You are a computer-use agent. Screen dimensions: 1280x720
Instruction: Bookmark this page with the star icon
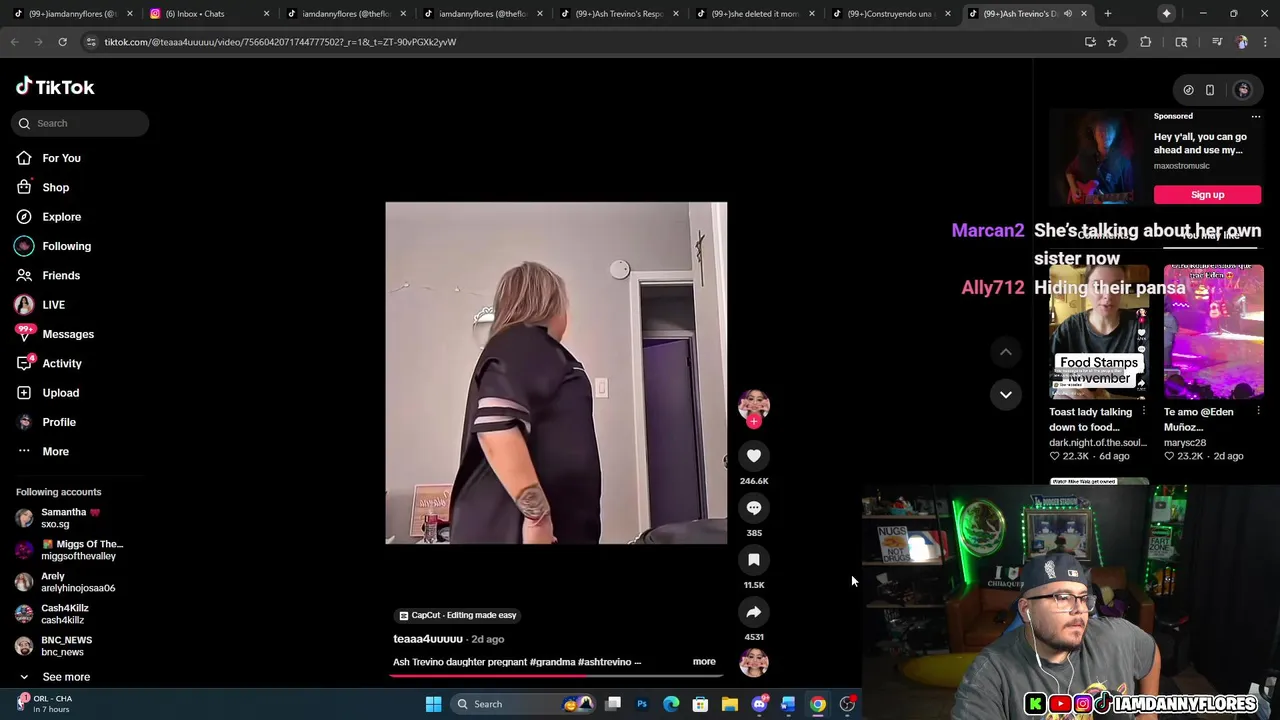1111,42
